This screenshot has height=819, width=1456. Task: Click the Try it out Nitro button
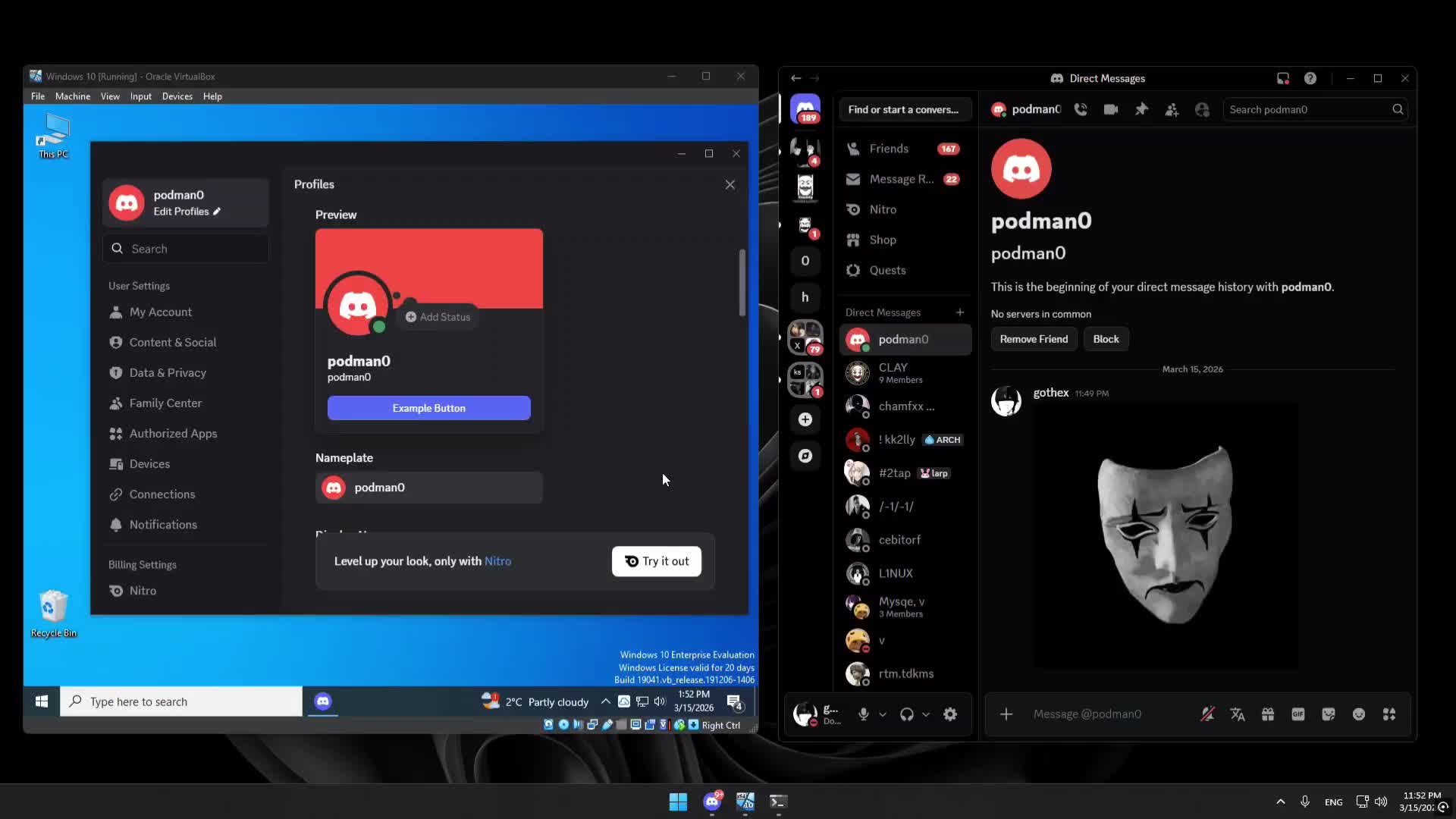tap(657, 561)
